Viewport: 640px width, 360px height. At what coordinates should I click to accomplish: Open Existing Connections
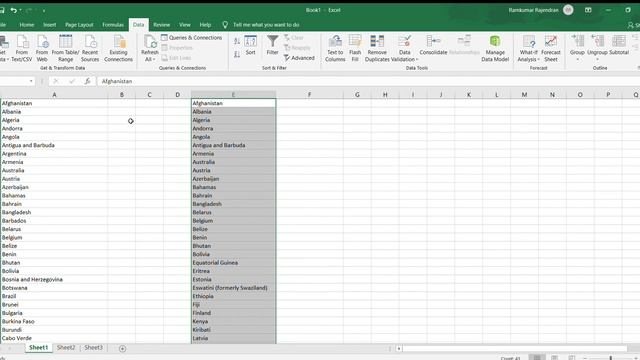(118, 48)
